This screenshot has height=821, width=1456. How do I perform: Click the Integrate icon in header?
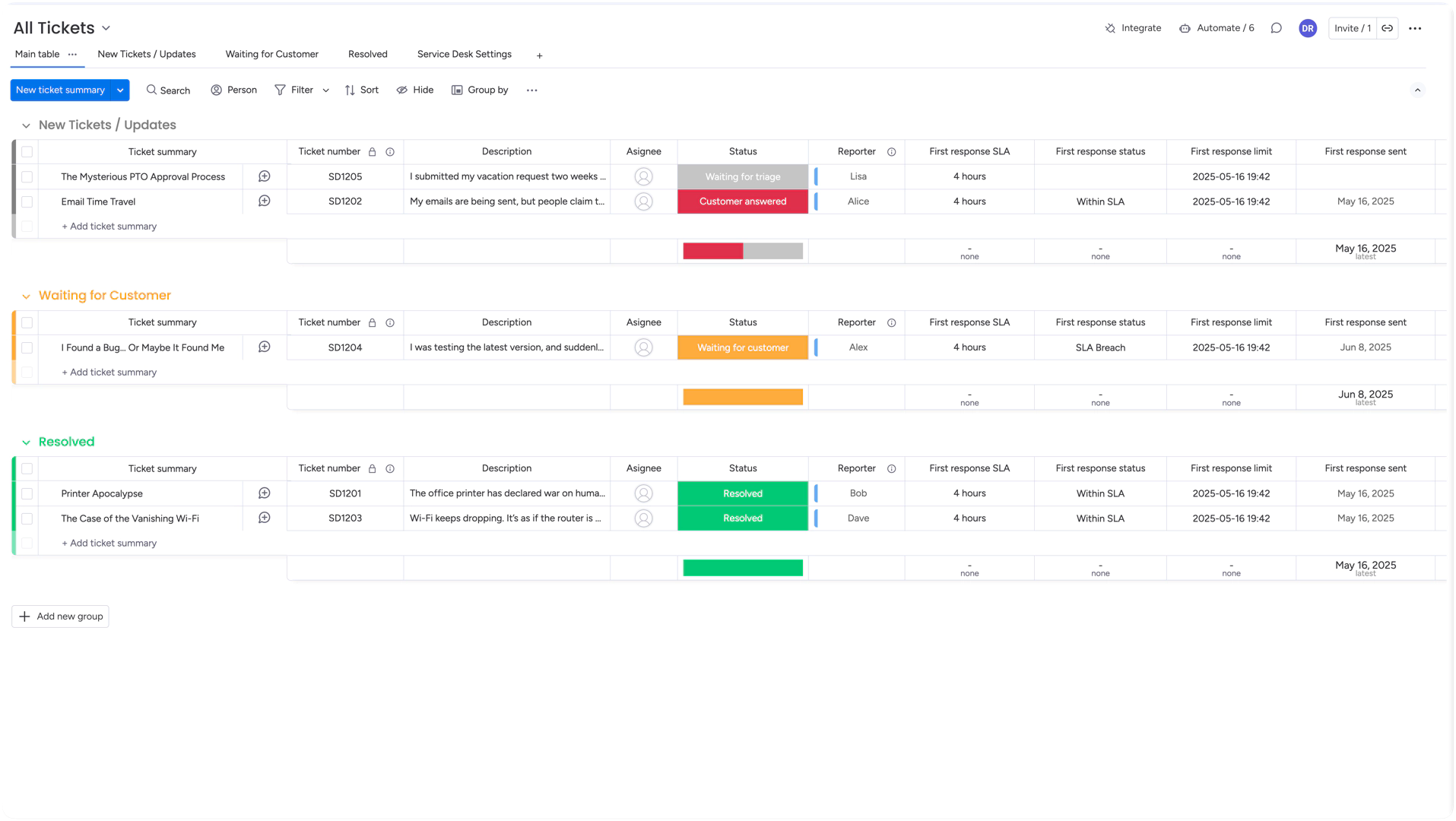click(x=1110, y=28)
